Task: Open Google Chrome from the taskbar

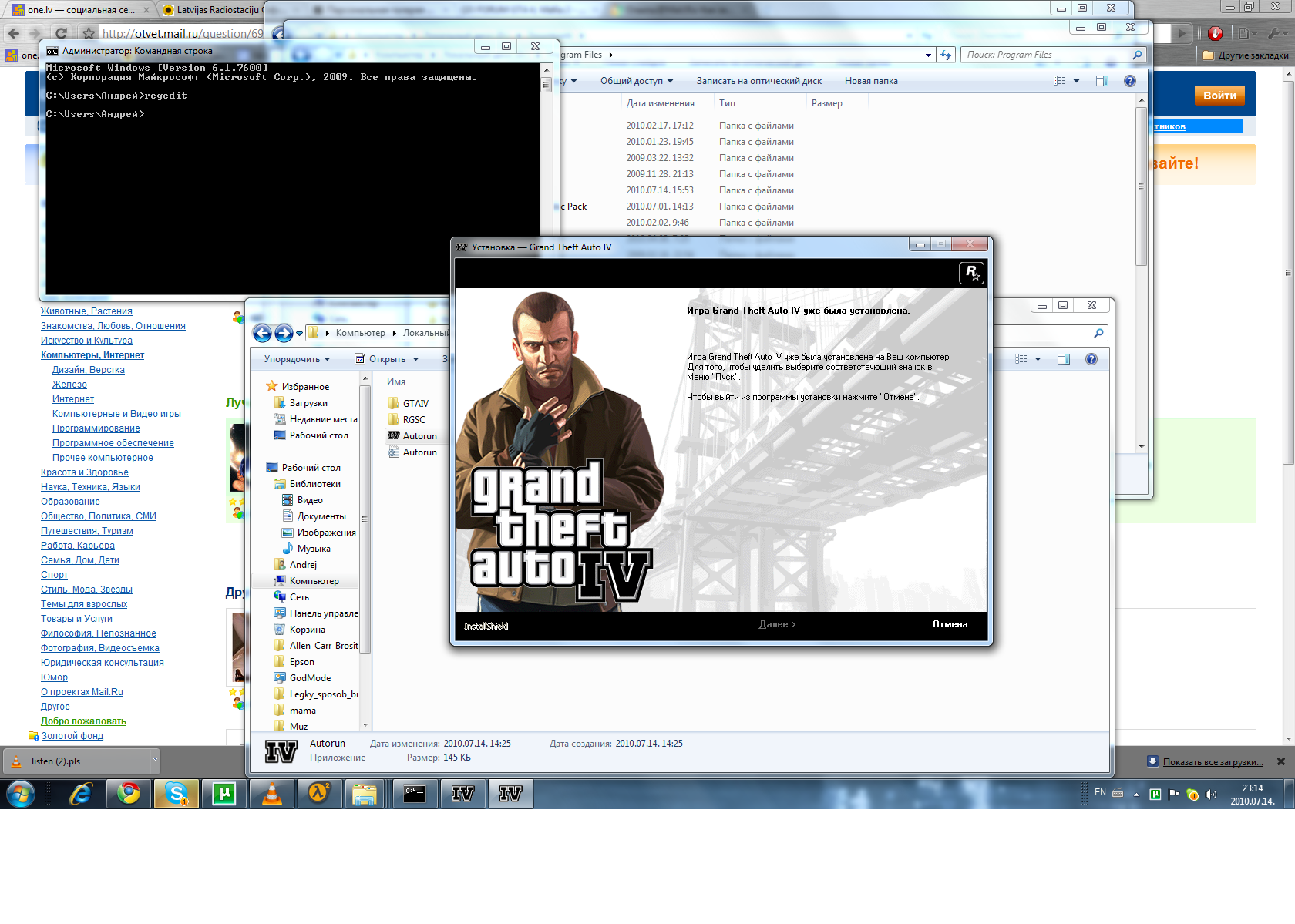Action: [x=129, y=794]
